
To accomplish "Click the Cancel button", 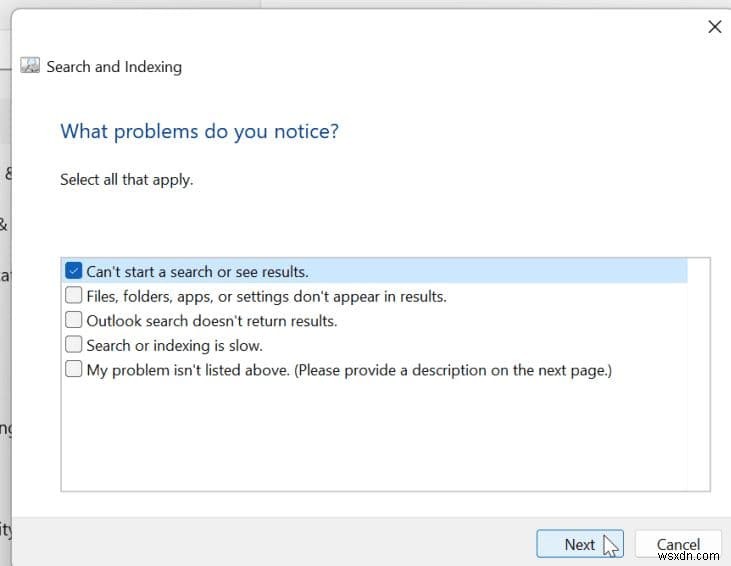I will 678,544.
